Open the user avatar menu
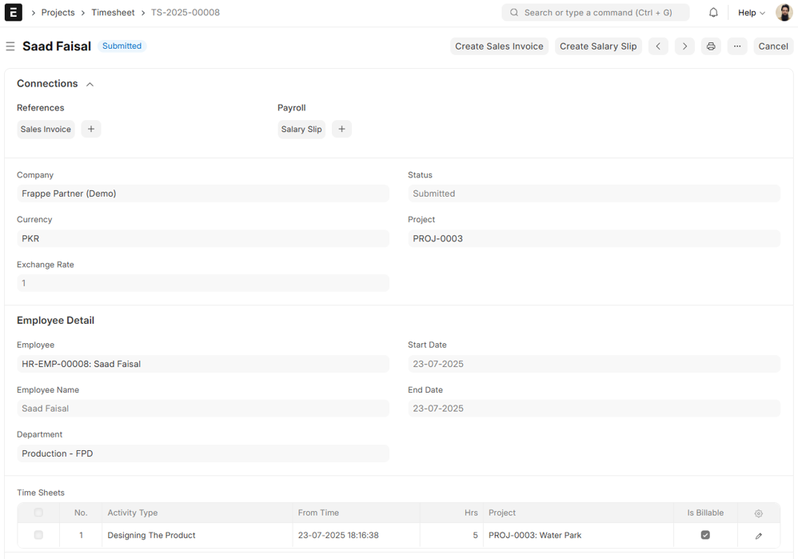This screenshot has height=559, width=798. click(784, 13)
